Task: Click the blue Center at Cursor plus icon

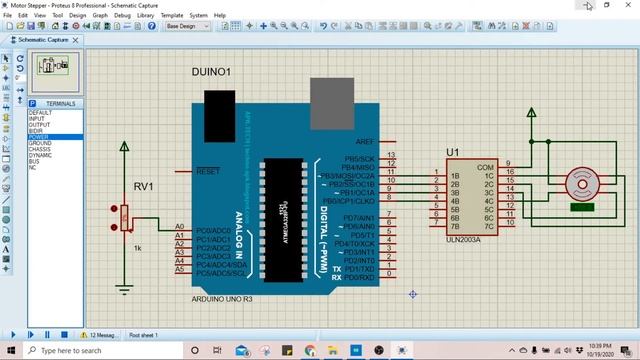Action: 263,26
